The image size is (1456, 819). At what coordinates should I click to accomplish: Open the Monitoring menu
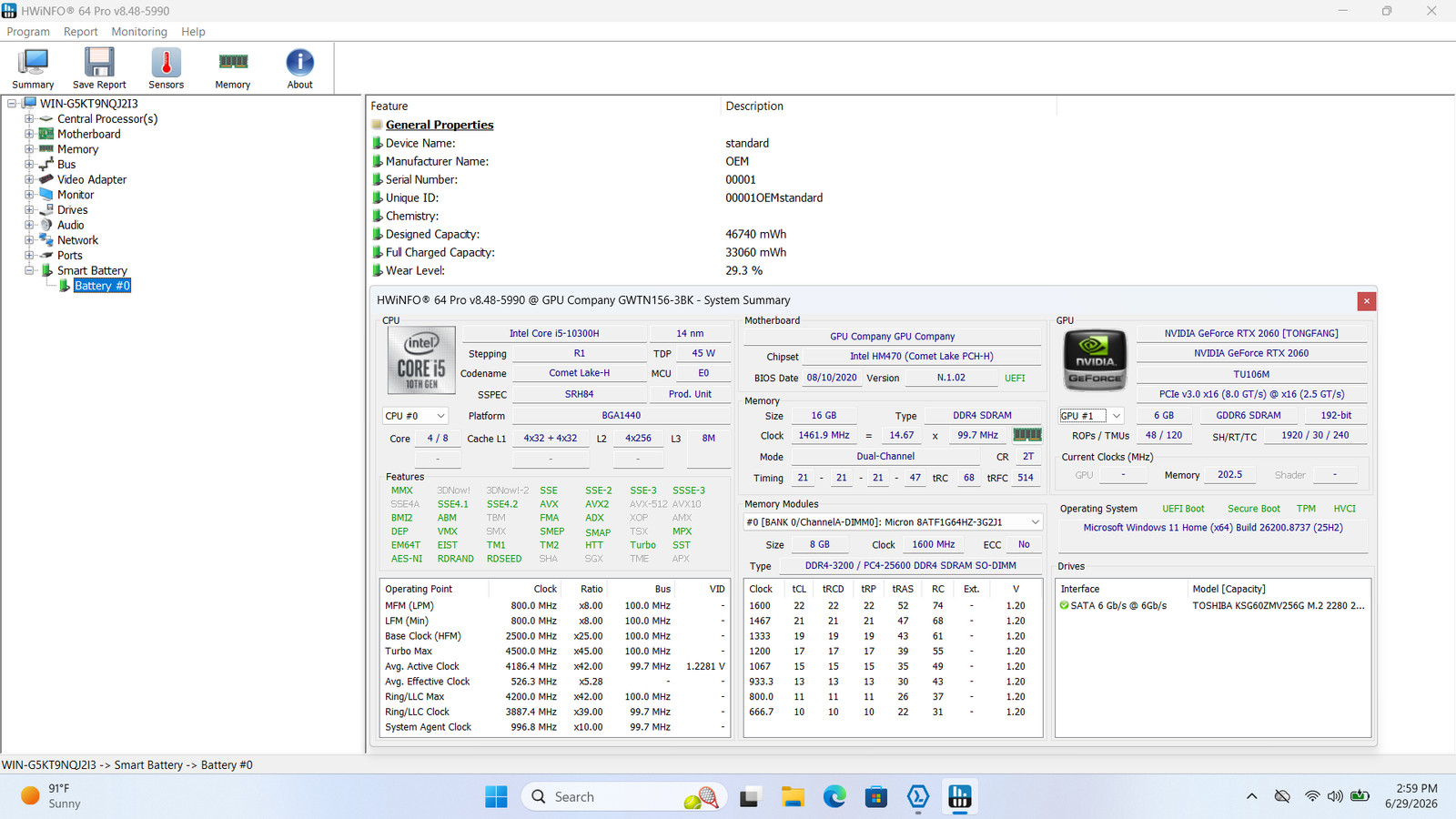pyautogui.click(x=139, y=32)
